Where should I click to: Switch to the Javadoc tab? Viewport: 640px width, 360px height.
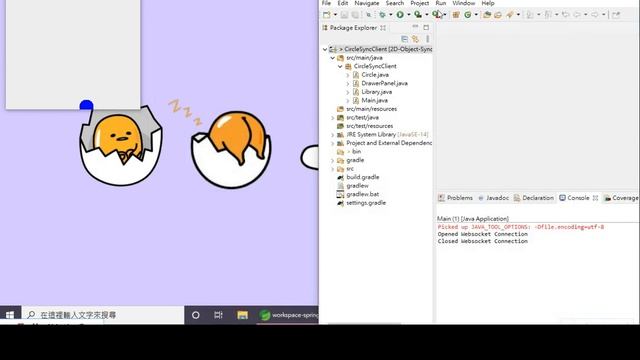[493, 198]
